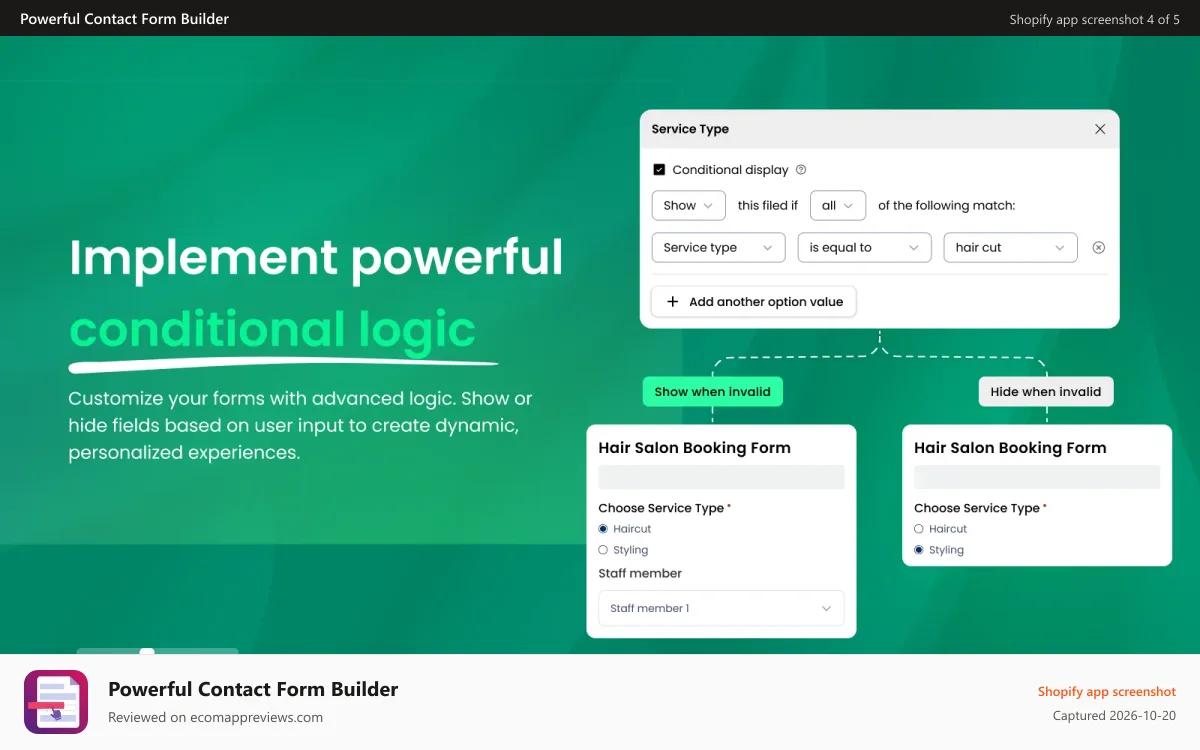This screenshot has width=1200, height=750.
Task: Open the hair cut value dropdown
Action: [x=1010, y=248]
